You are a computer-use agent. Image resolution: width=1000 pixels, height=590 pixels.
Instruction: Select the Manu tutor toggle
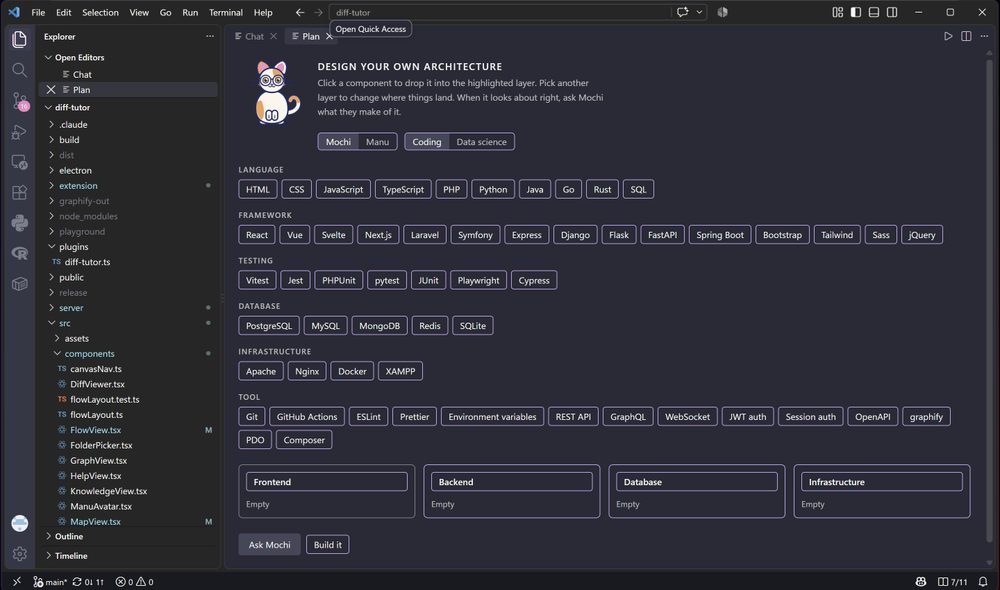pos(378,142)
